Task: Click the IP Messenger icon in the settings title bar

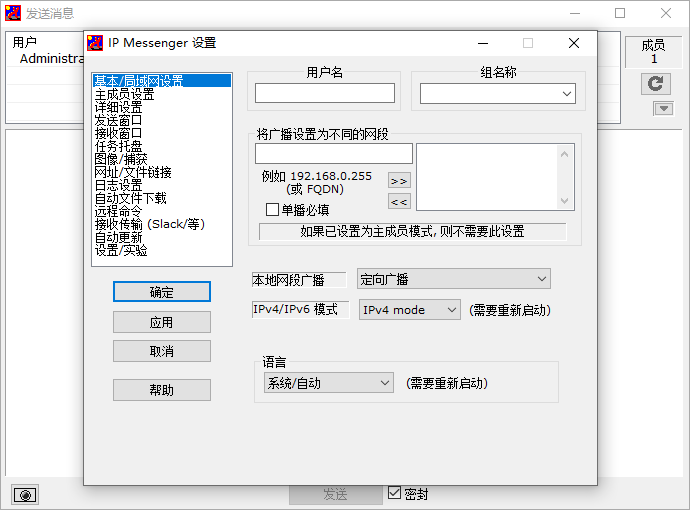Action: coord(95,43)
